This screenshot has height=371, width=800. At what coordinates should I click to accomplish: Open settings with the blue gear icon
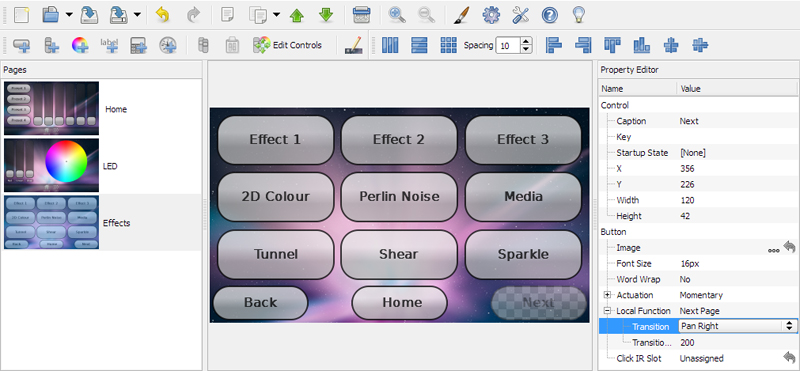coord(491,15)
